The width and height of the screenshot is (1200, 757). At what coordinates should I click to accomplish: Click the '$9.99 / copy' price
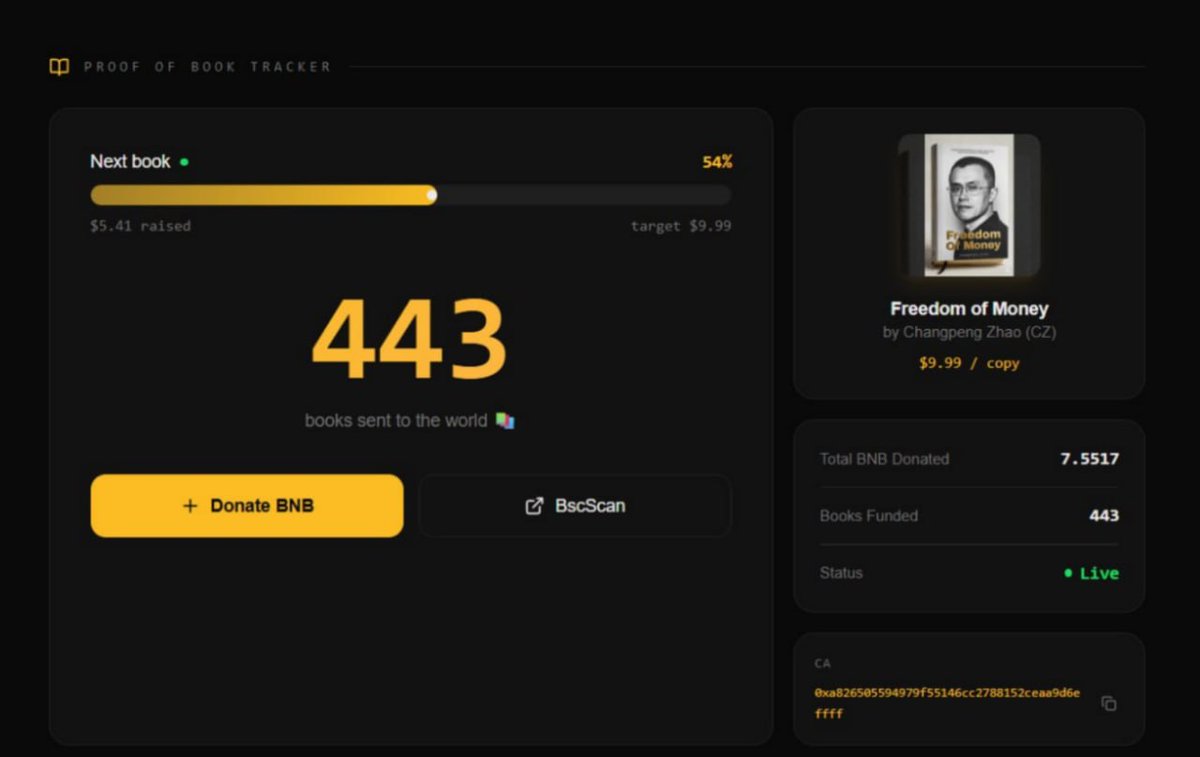[x=969, y=363]
